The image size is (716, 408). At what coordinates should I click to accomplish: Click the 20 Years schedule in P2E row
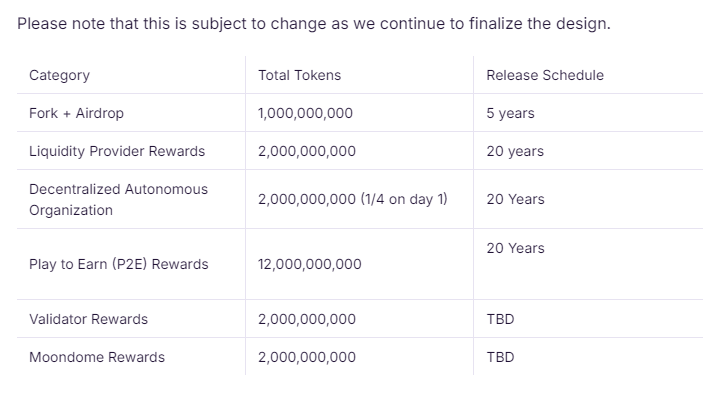(515, 248)
